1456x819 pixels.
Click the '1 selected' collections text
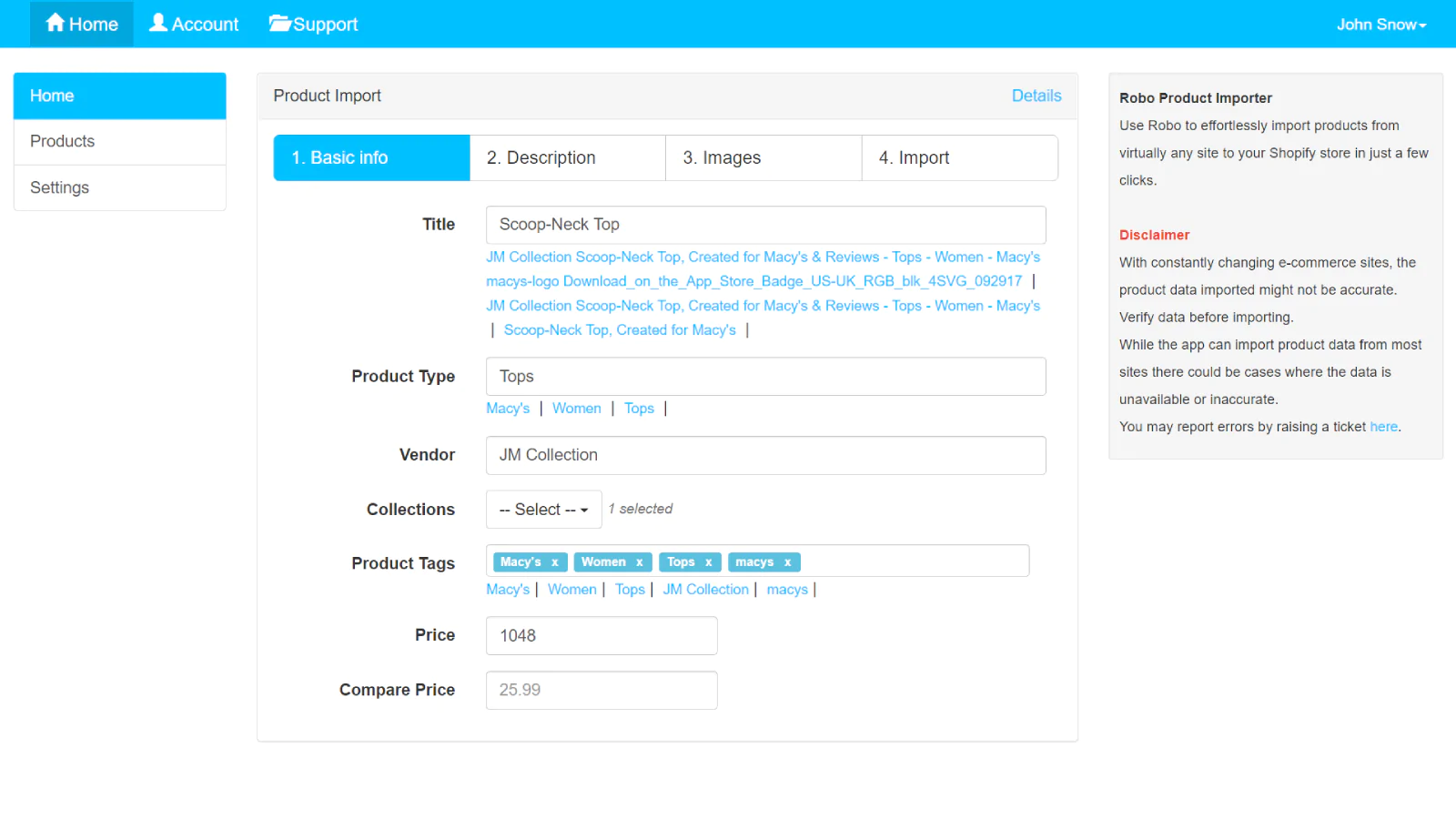click(x=641, y=509)
